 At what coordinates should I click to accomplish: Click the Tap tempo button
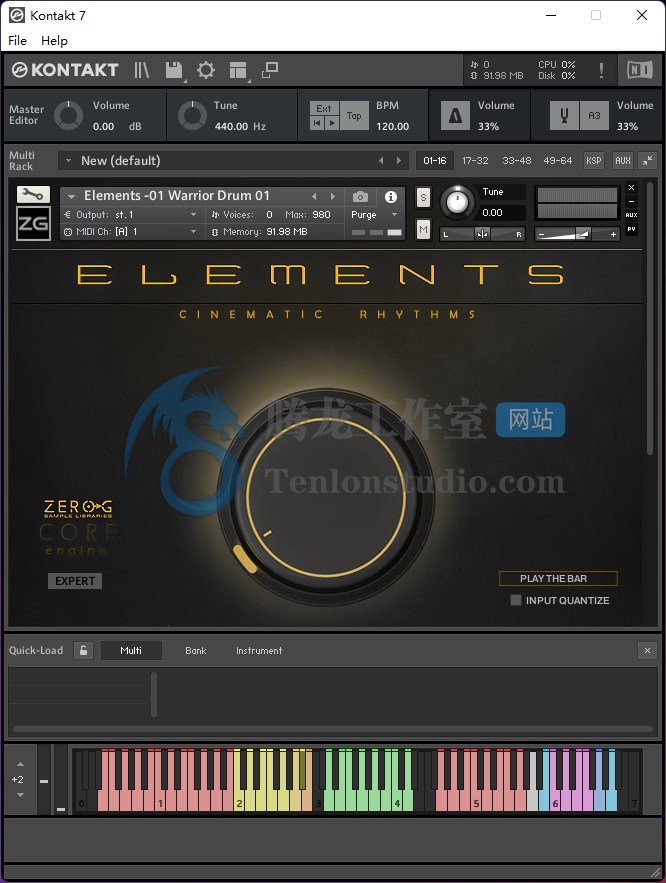click(x=354, y=115)
